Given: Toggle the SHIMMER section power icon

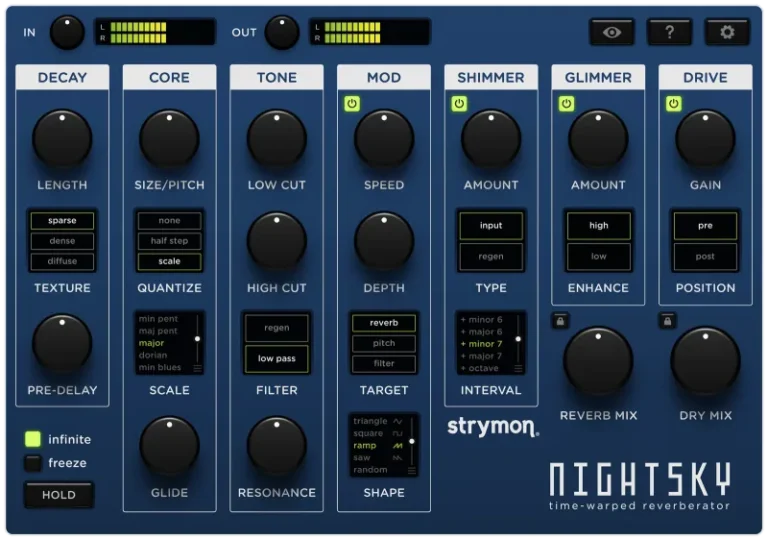Looking at the screenshot, I should click(x=459, y=104).
